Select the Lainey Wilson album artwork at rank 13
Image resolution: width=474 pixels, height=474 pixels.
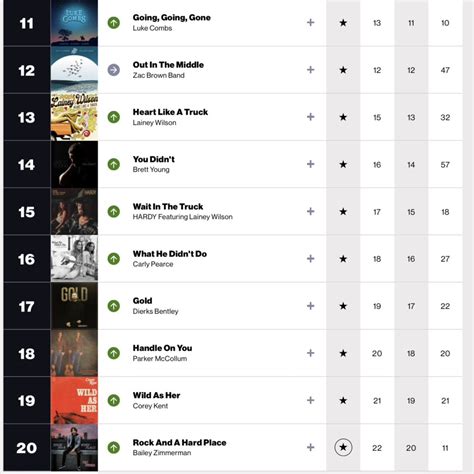74,117
